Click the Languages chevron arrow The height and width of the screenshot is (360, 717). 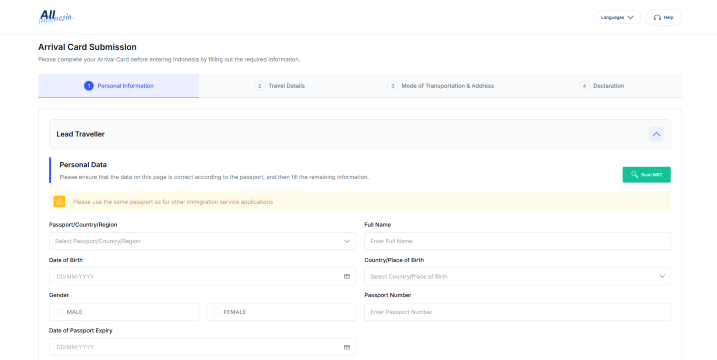(x=631, y=17)
